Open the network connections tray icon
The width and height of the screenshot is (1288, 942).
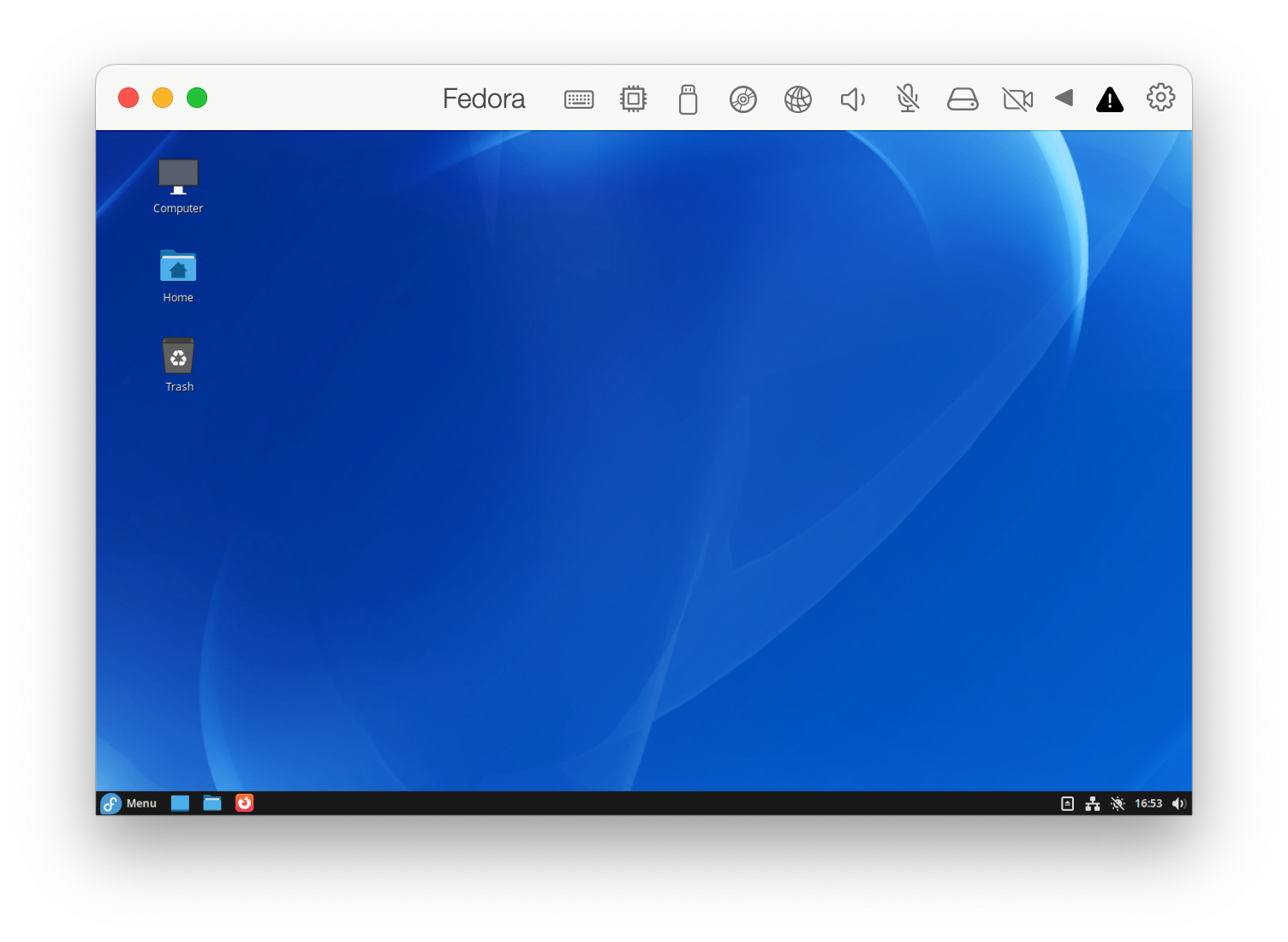(1093, 803)
